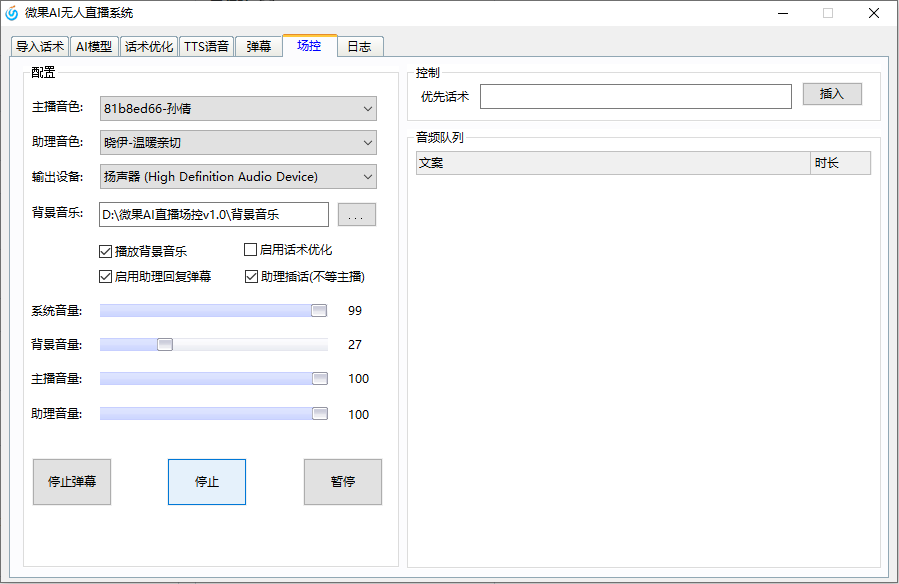The image size is (899, 584).
Task: Click the 优先话术 text input field
Action: pyautogui.click(x=636, y=96)
